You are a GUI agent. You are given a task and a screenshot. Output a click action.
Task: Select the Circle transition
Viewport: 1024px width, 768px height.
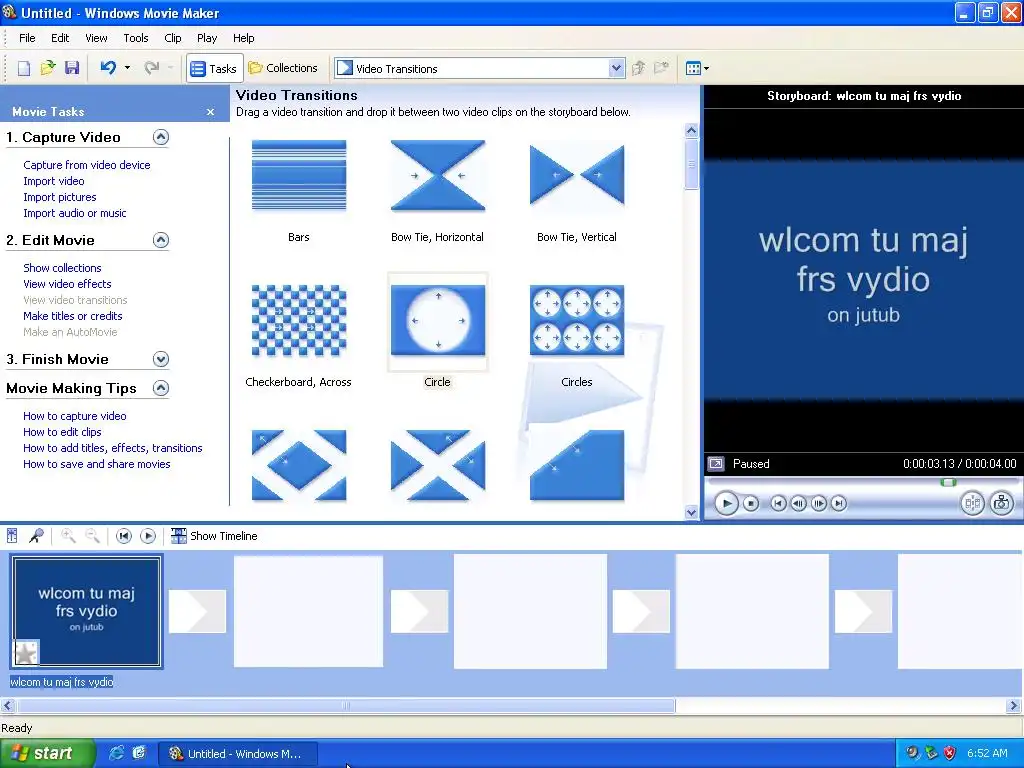point(438,320)
